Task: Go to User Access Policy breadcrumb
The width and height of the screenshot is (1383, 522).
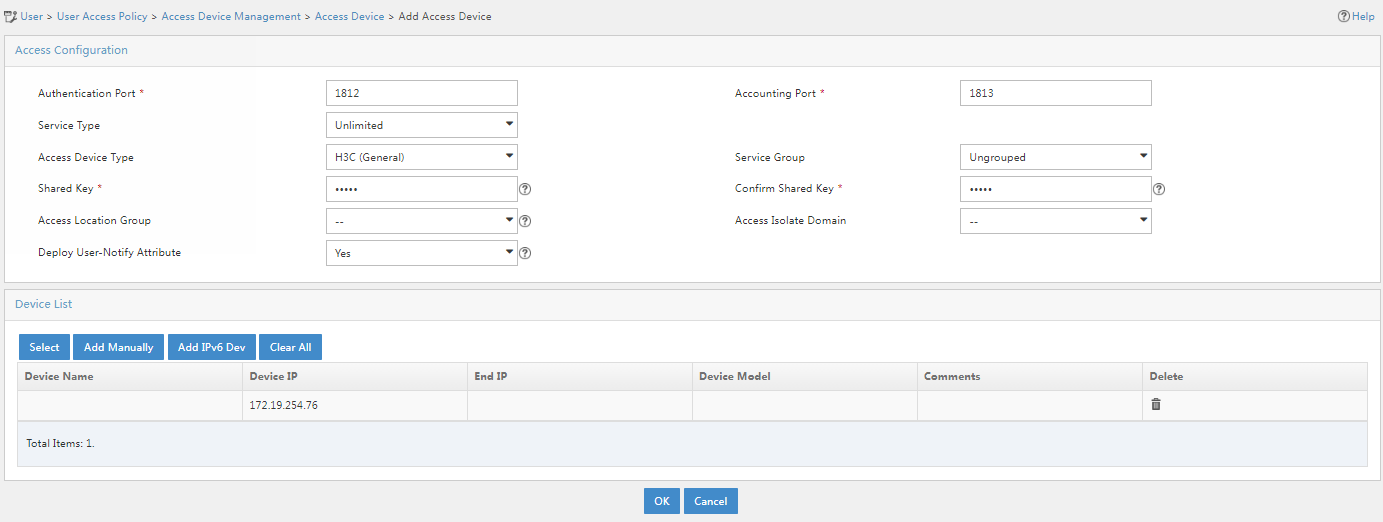Action: click(102, 17)
